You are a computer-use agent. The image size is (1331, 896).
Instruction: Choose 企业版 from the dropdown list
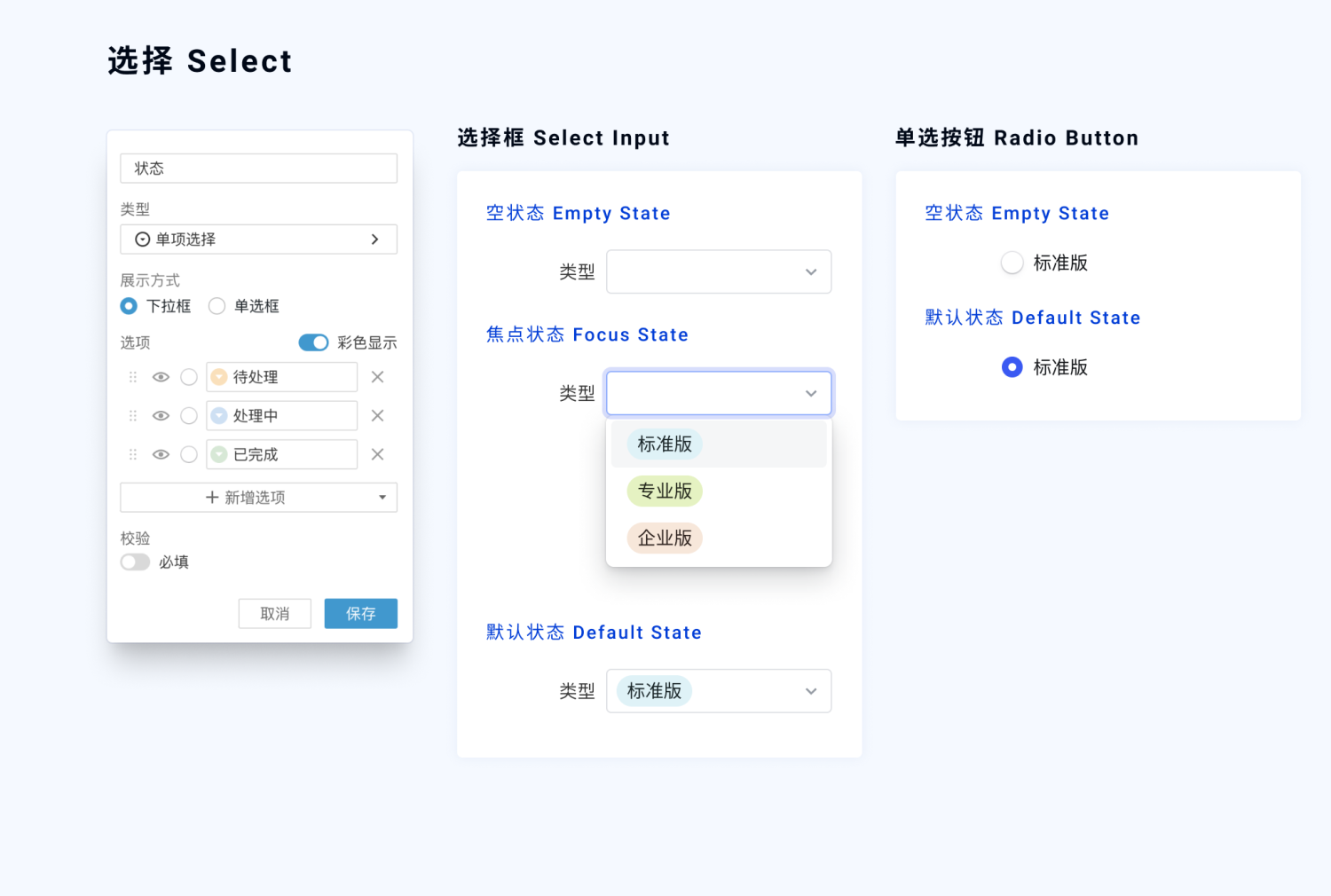click(x=665, y=538)
